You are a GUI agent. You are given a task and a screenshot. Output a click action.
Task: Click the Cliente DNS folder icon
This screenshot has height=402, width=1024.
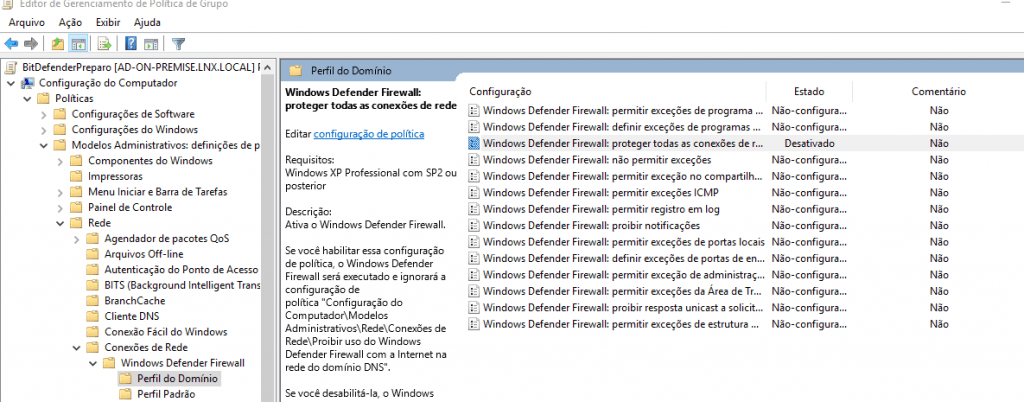tap(93, 317)
